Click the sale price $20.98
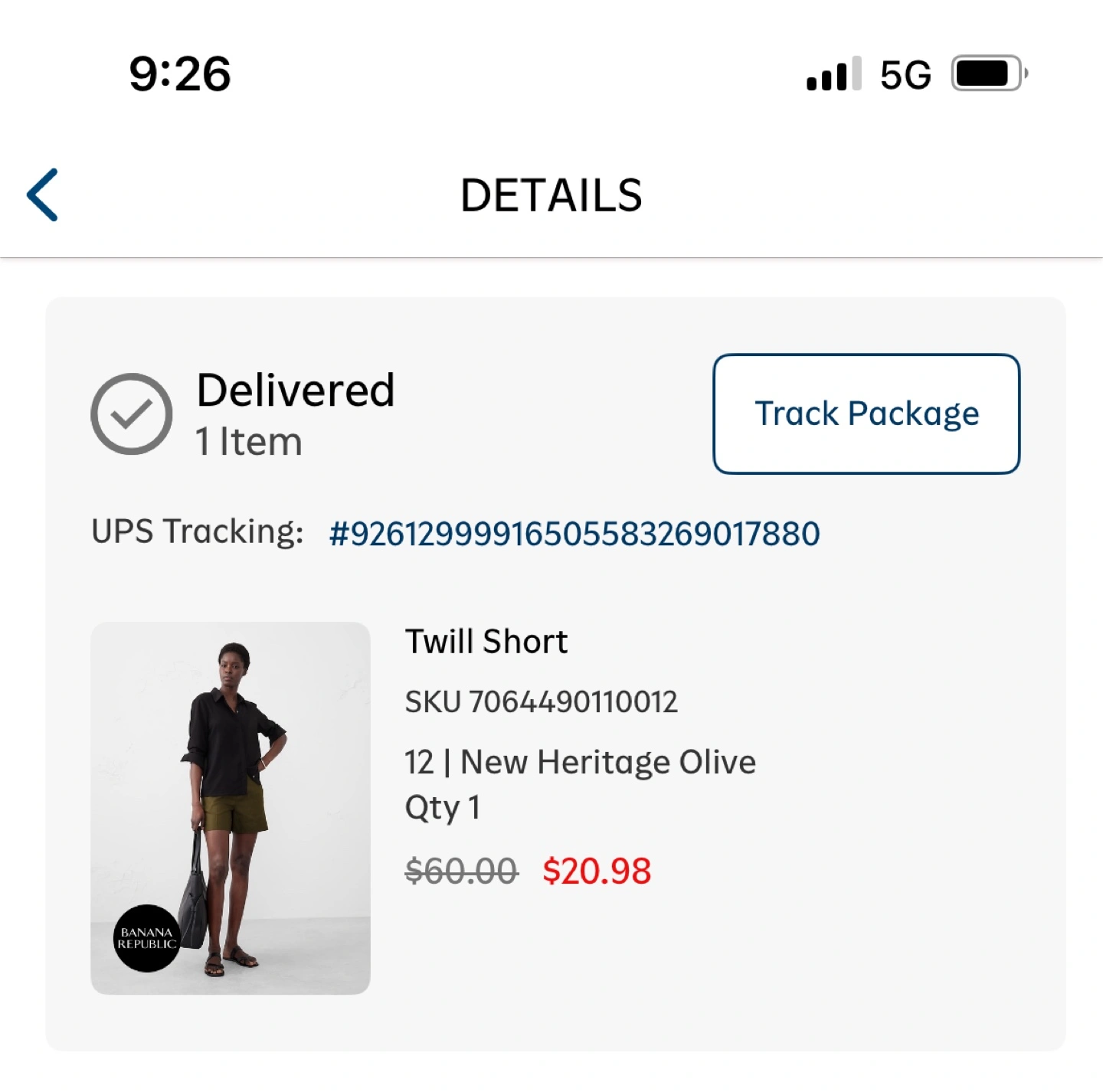The width and height of the screenshot is (1103, 1092). [597, 871]
